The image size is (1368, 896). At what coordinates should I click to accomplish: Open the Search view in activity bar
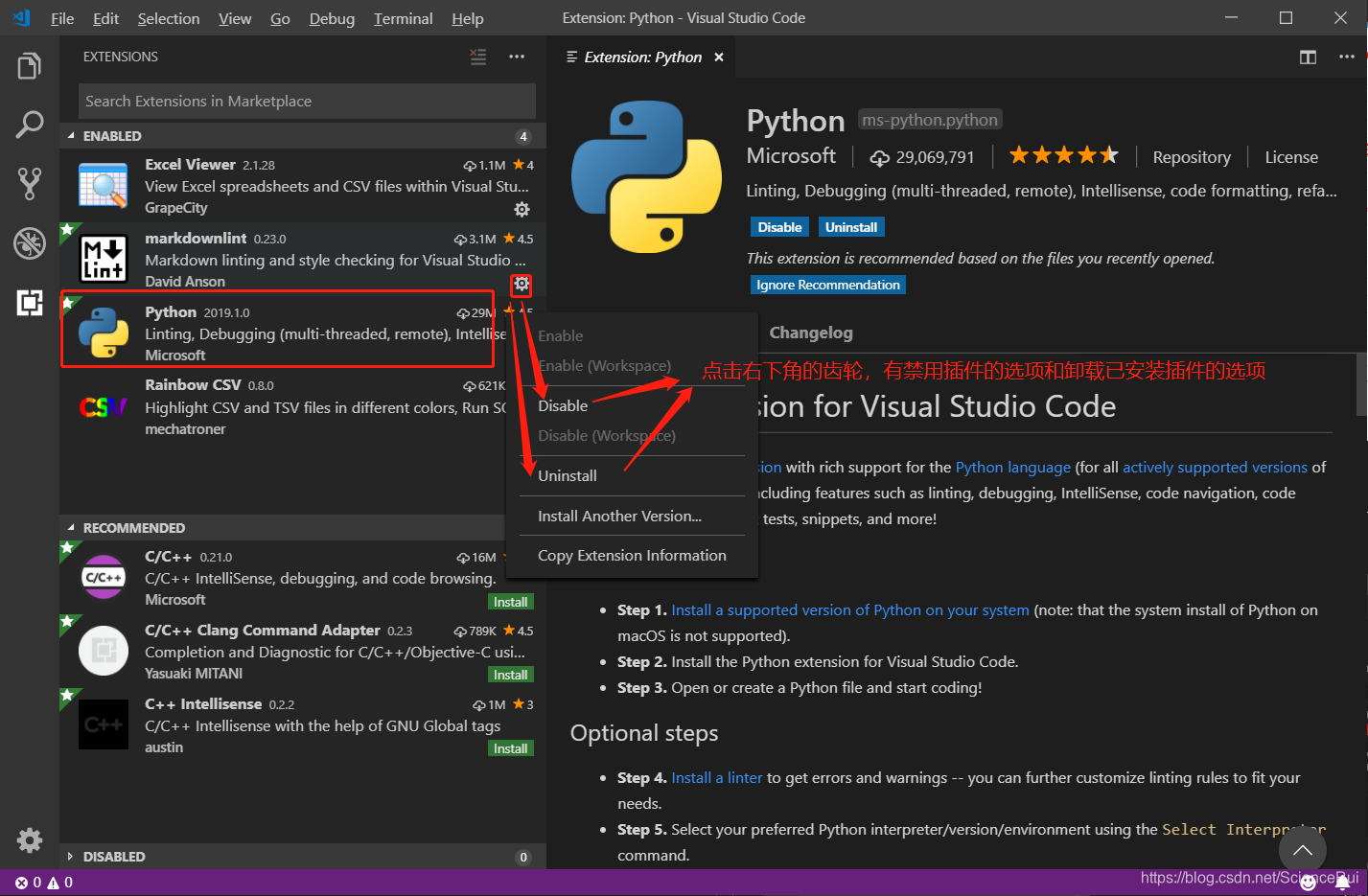(30, 124)
